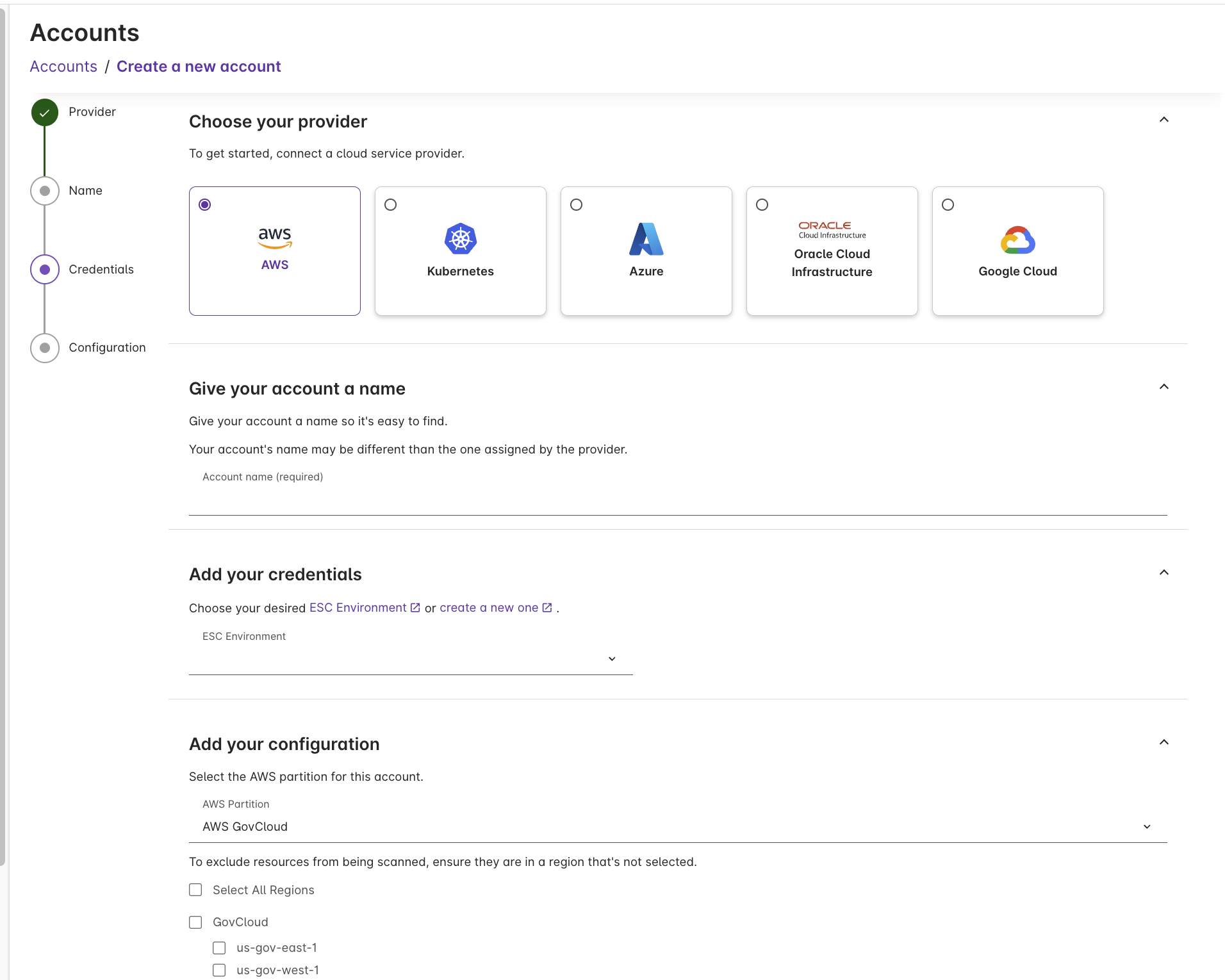The width and height of the screenshot is (1225, 980).
Task: Check the GovCloud region group checkbox
Action: (x=195, y=922)
